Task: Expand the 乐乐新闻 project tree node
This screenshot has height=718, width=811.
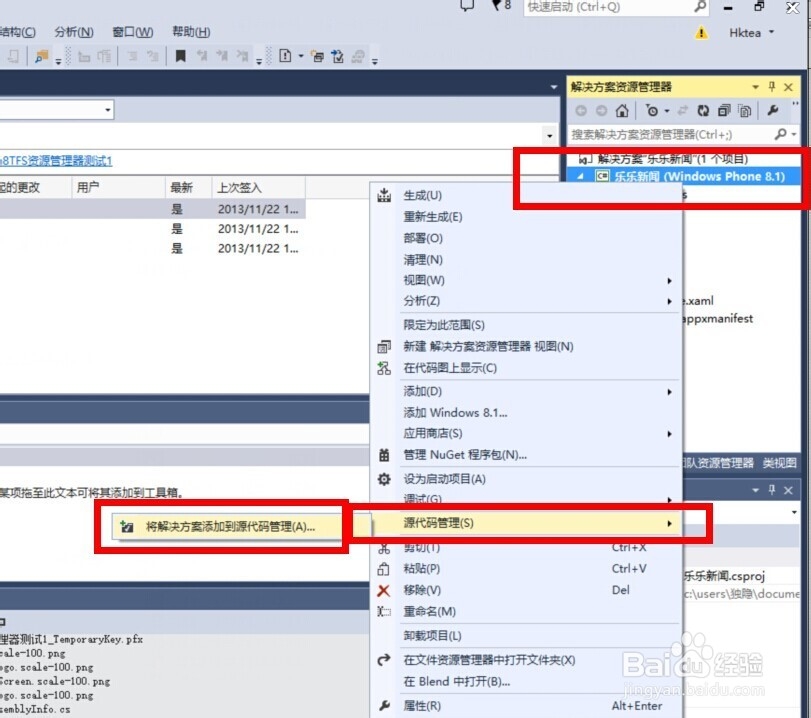Action: coord(581,177)
